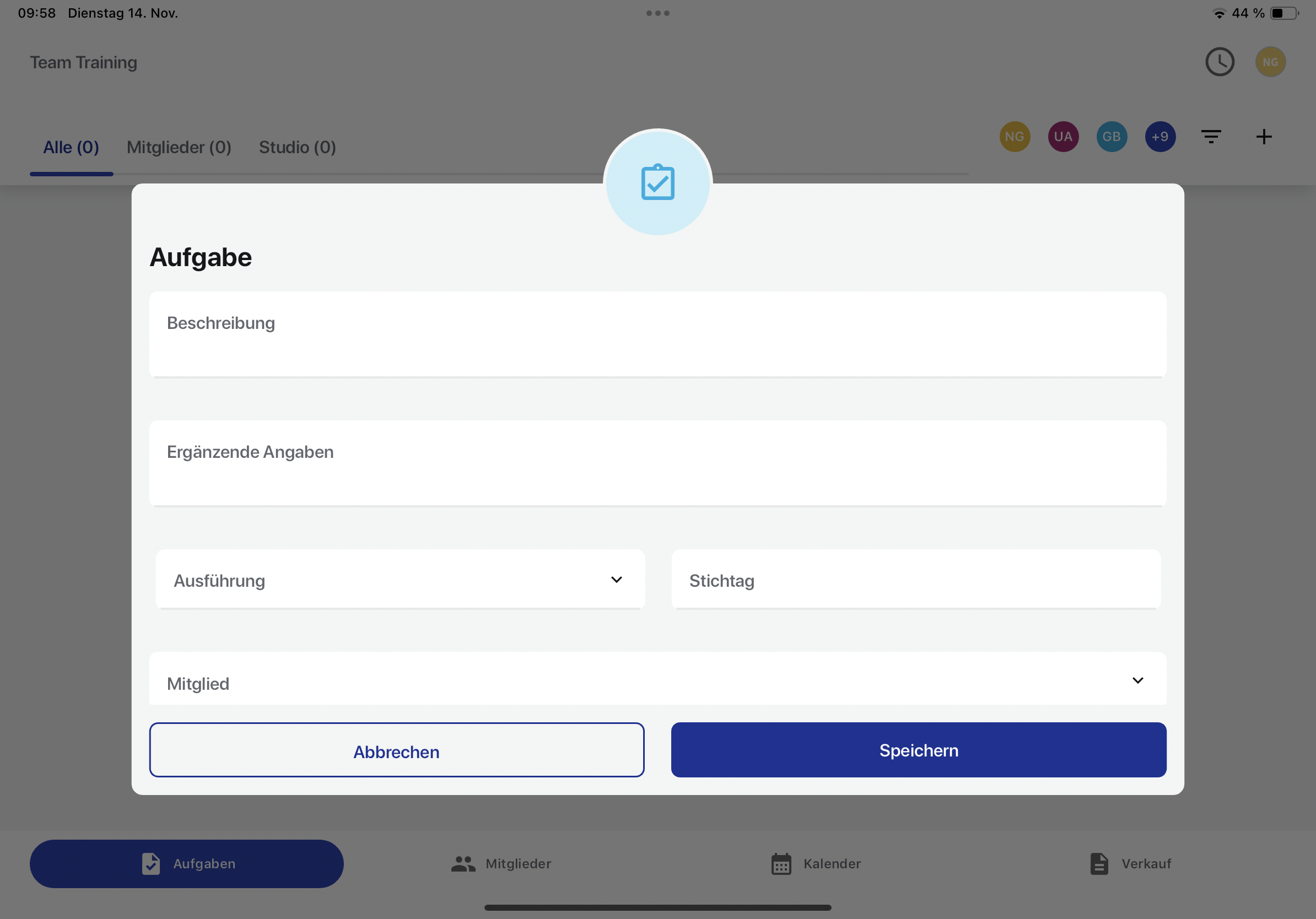Screen dimensions: 1316x919
Task: Save the task with Speichern
Action: (x=919, y=750)
